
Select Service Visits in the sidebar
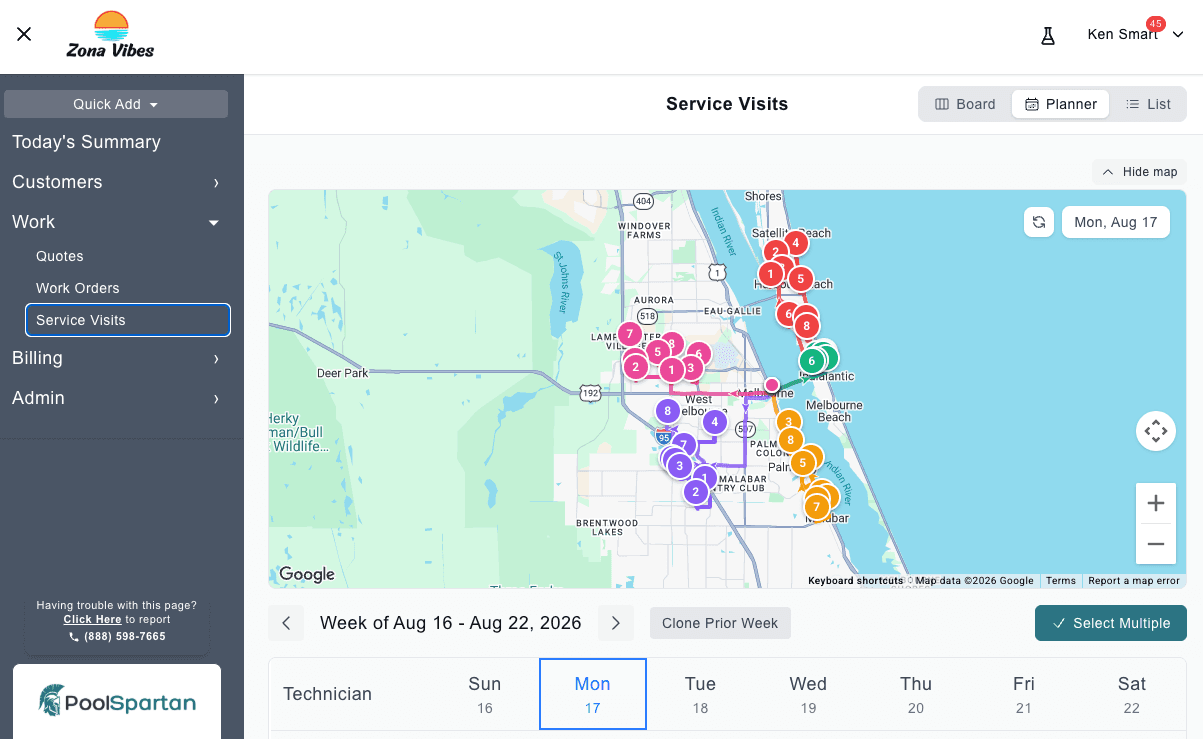click(128, 320)
